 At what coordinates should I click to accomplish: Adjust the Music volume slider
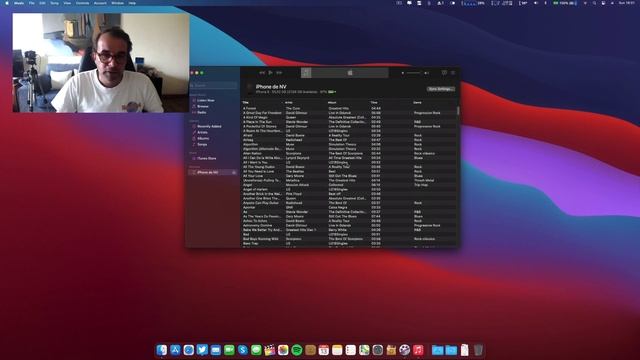[x=413, y=73]
